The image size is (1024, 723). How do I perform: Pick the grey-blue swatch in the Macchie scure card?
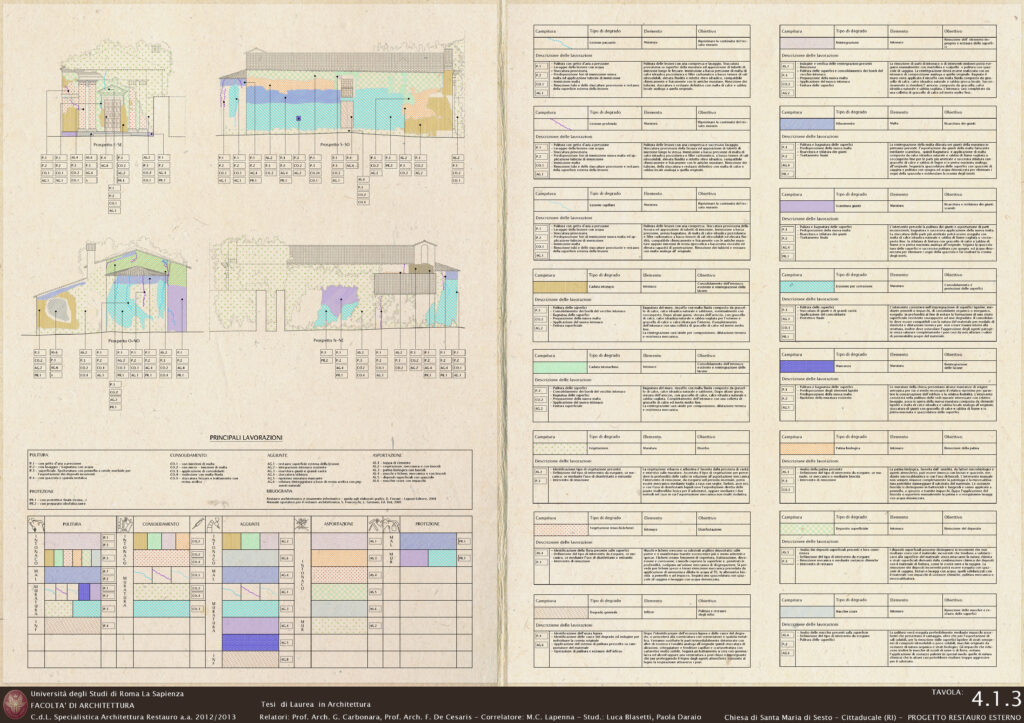(807, 612)
